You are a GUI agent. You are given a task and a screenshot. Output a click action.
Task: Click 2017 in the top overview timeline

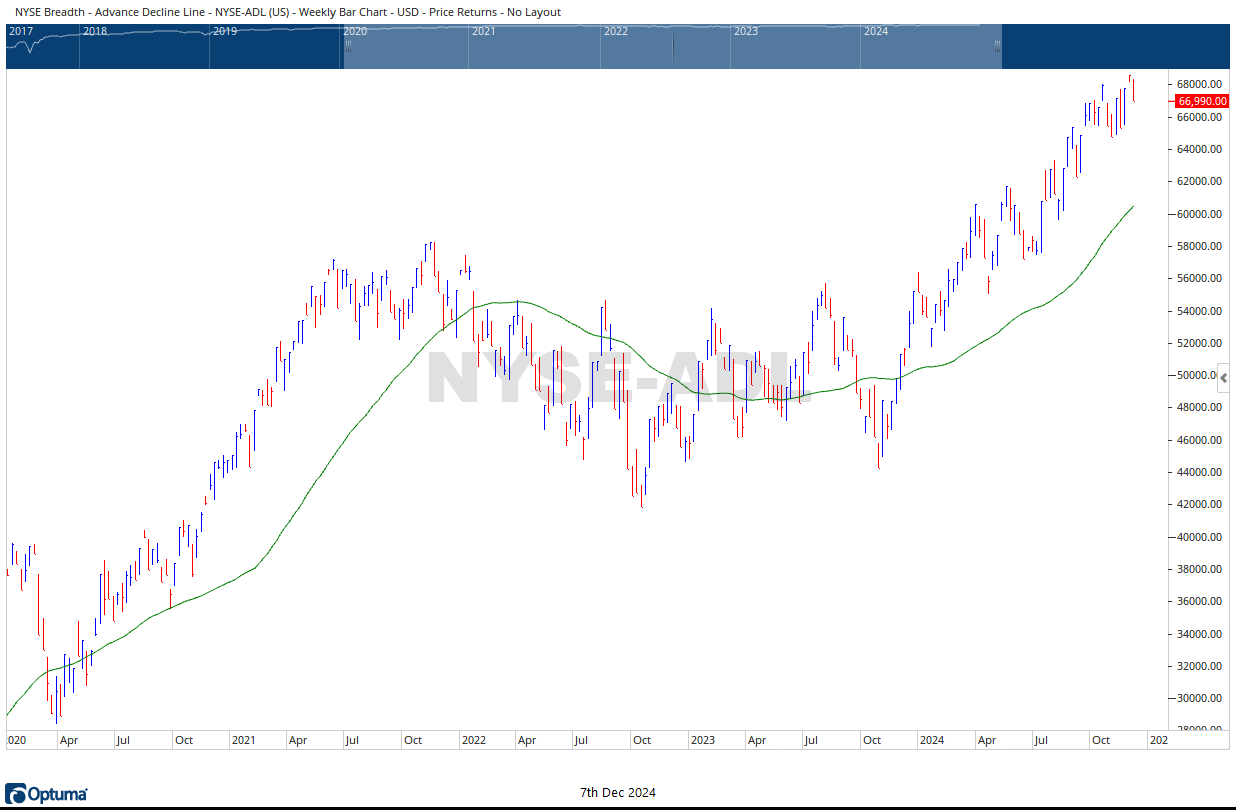[20, 31]
